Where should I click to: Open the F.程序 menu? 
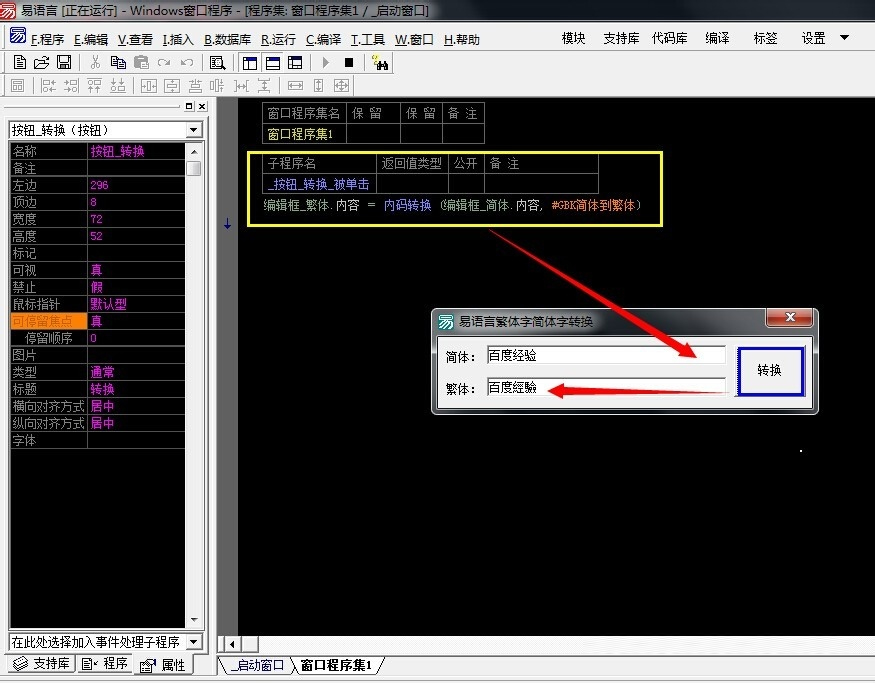[47, 40]
